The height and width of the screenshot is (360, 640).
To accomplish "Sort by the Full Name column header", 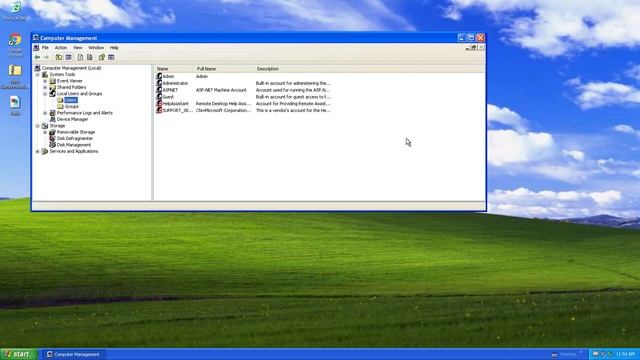I will point(224,69).
